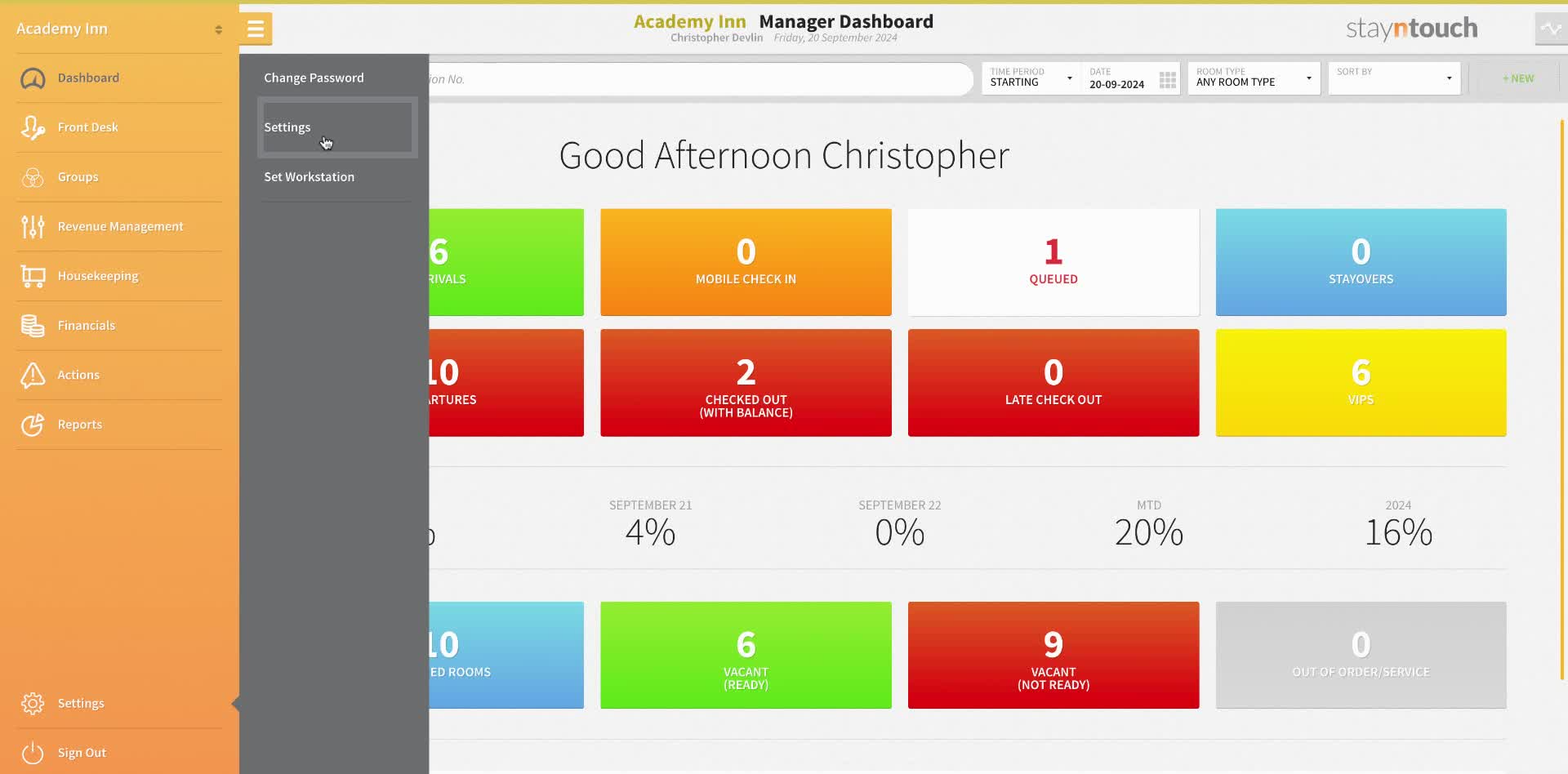Click the Sign Out power icon
Viewport: 1568px width, 774px height.
coord(33,753)
